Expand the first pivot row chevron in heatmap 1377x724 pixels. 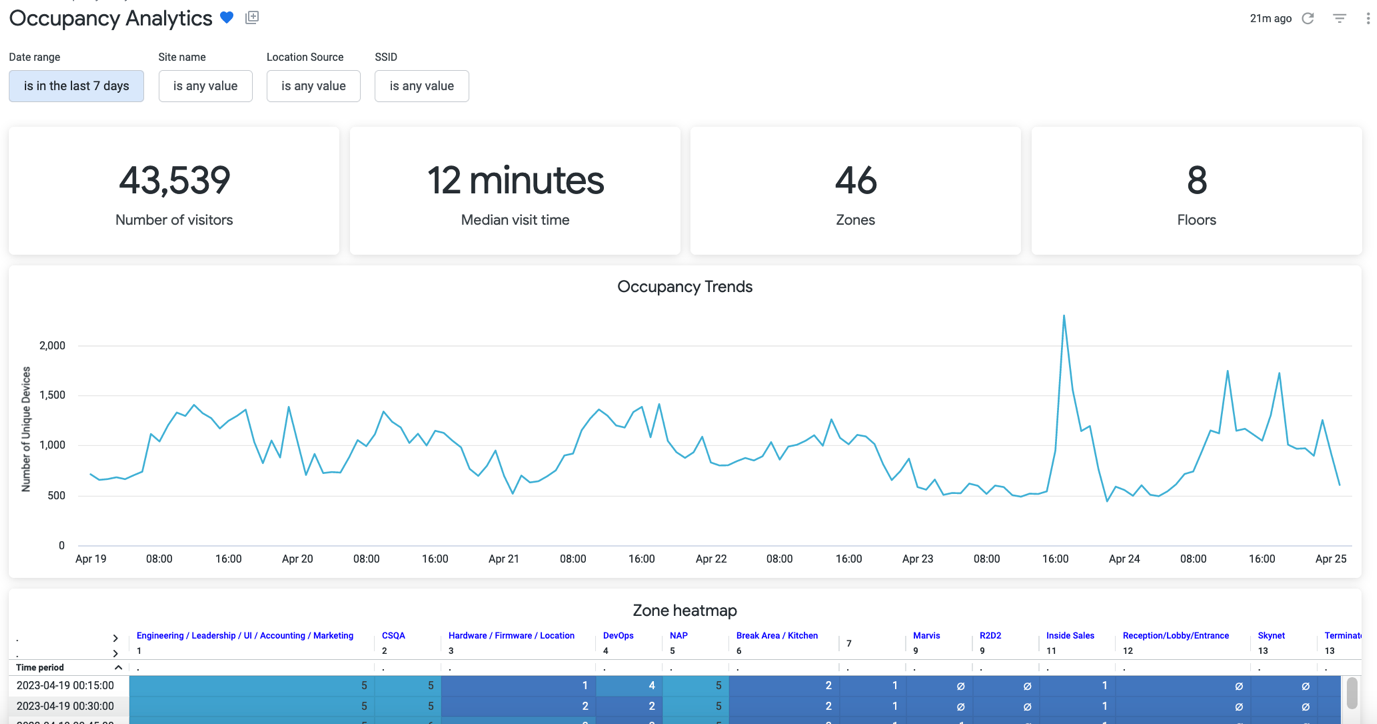pos(115,638)
